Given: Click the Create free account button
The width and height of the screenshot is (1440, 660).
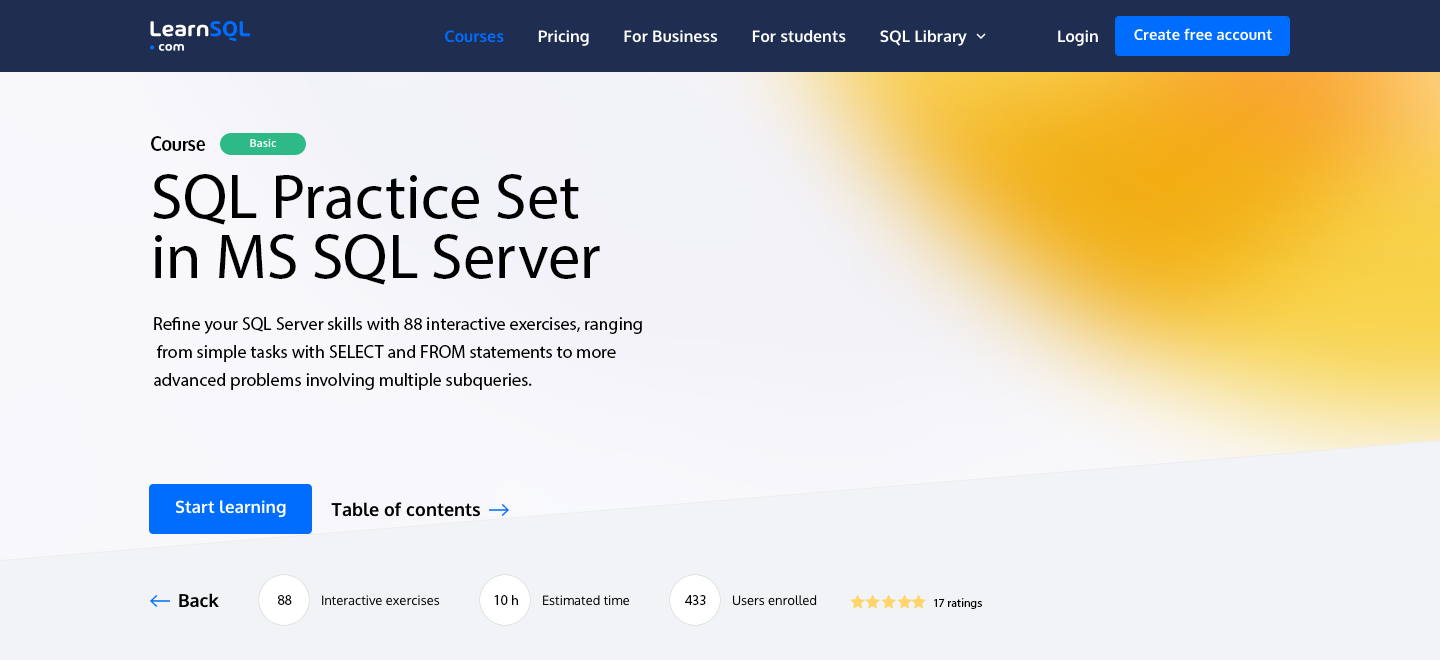Looking at the screenshot, I should coord(1202,35).
